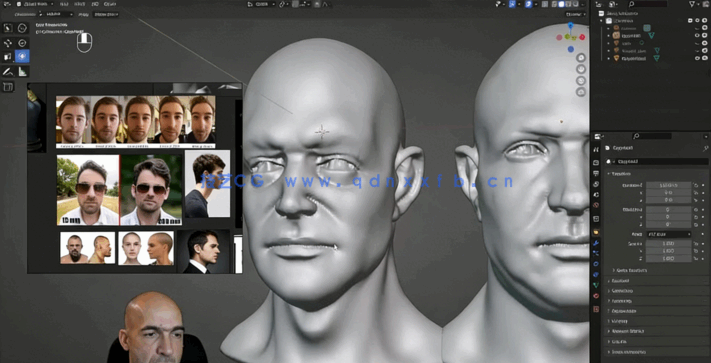Click the Location X value field

(668, 185)
